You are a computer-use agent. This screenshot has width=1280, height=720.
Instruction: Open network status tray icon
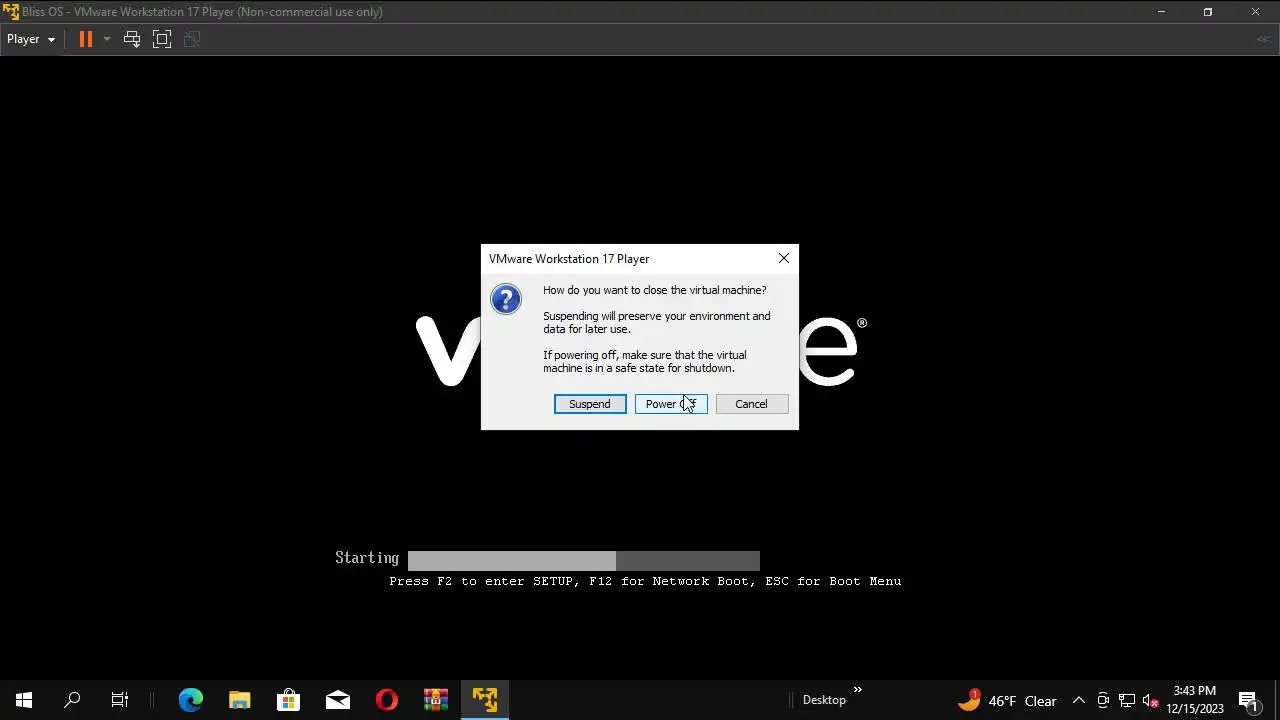(x=1127, y=700)
